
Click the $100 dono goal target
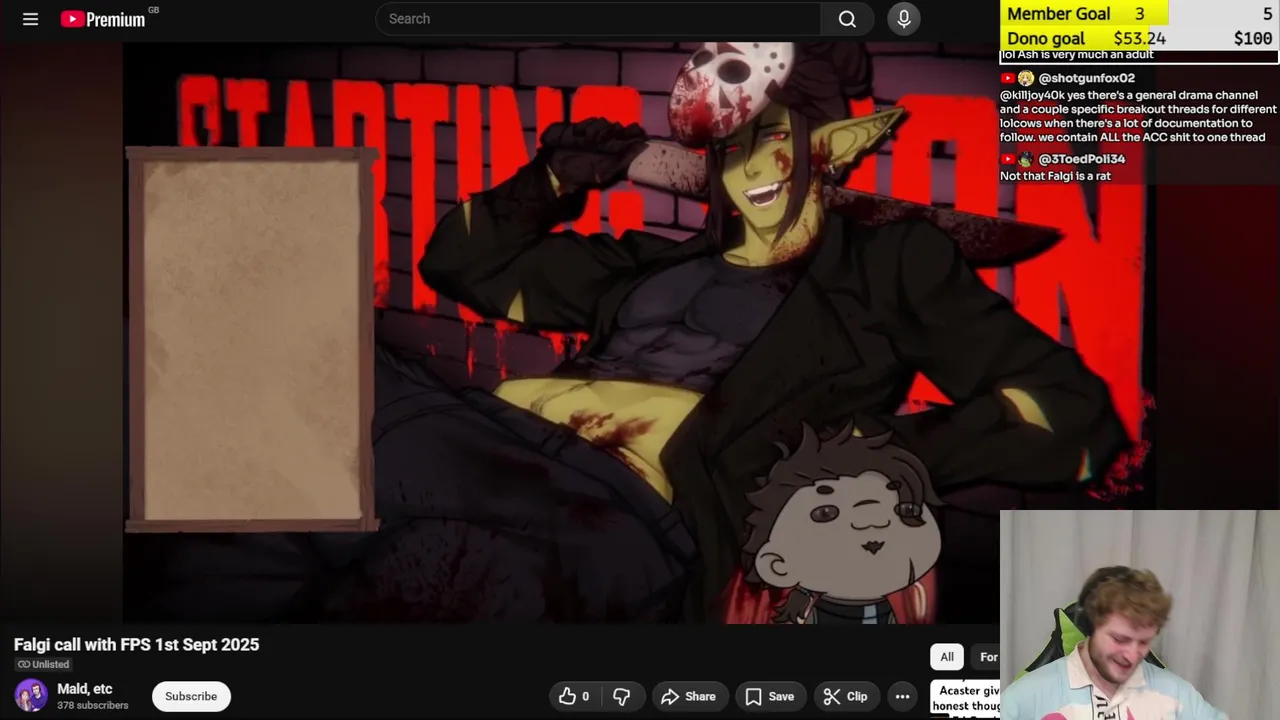coord(1252,39)
